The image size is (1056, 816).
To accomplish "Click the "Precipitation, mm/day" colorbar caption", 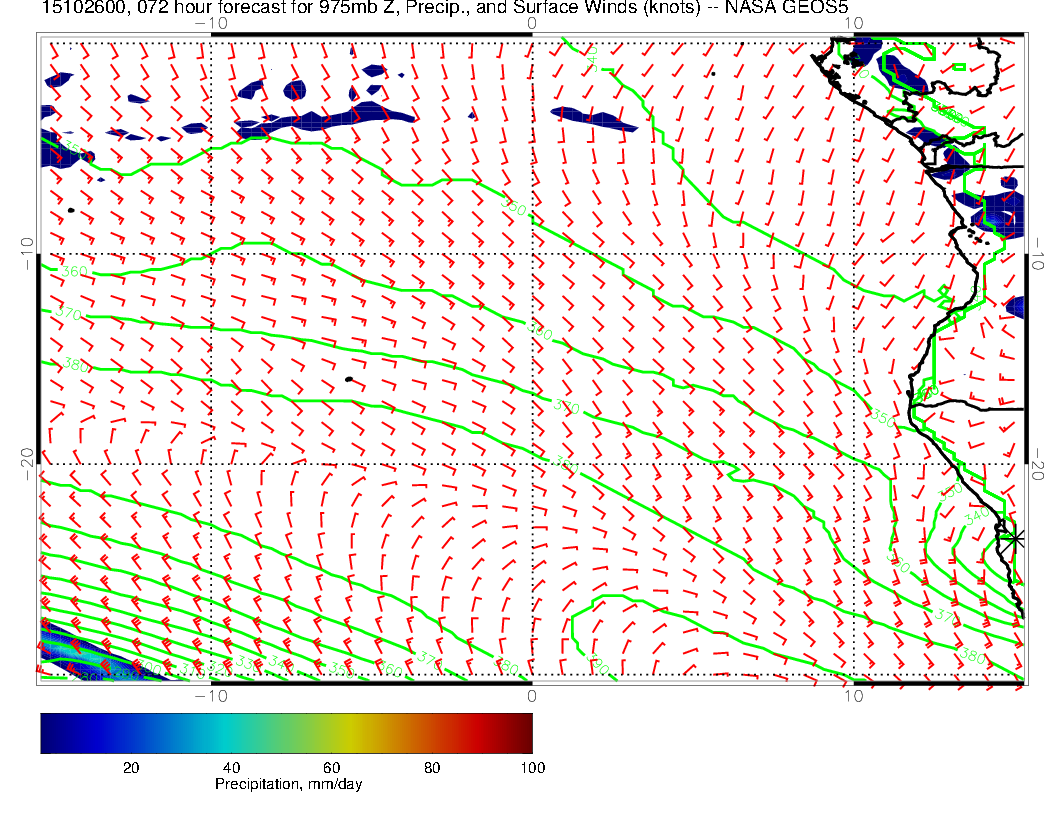I will tap(288, 785).
